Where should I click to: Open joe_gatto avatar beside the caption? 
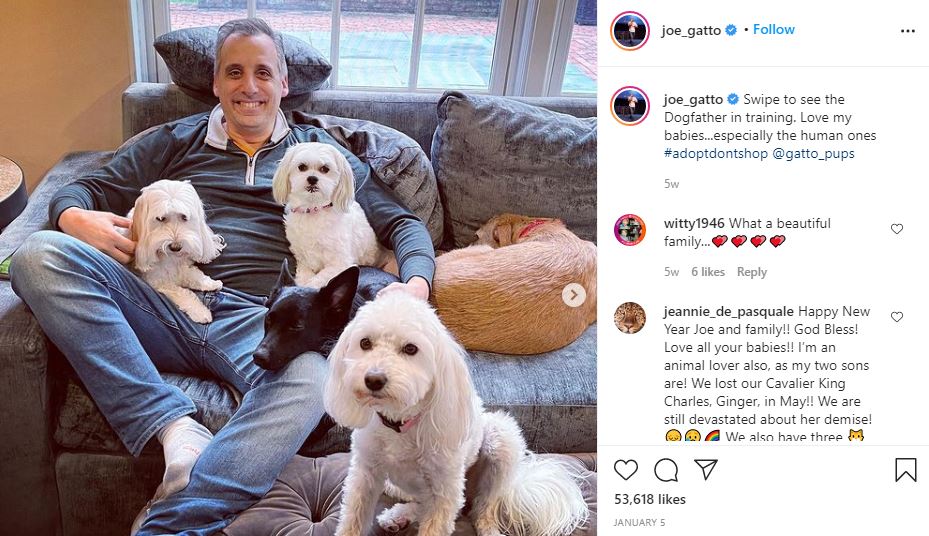[x=630, y=106]
